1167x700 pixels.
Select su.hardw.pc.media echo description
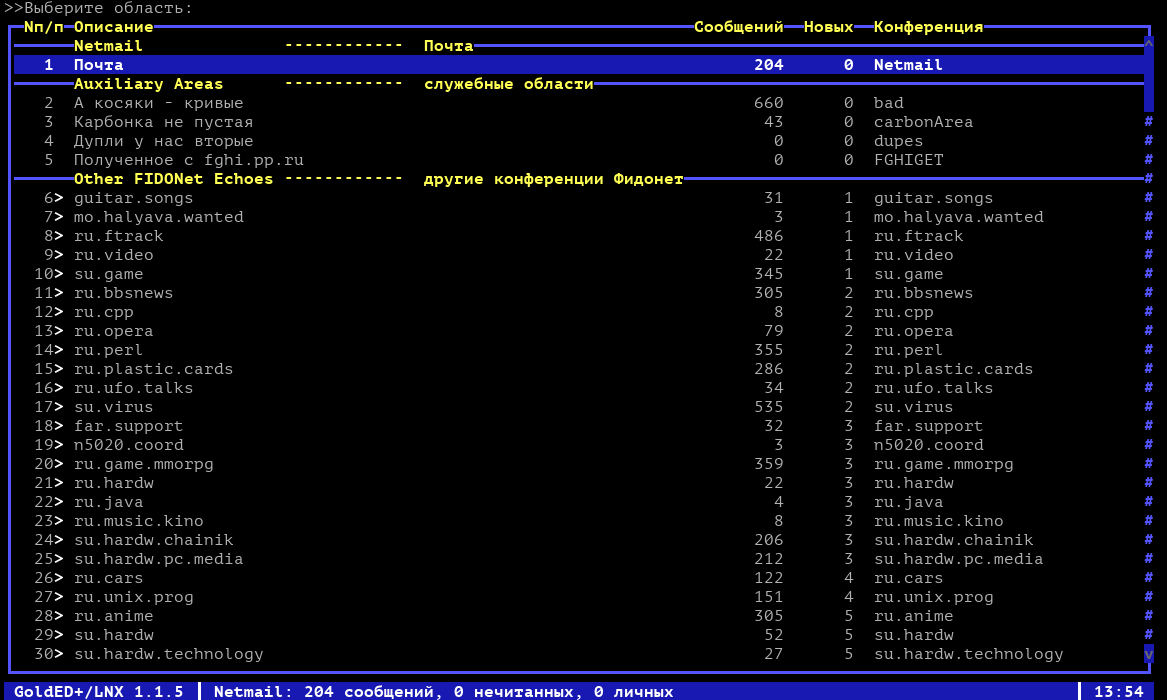click(x=159, y=559)
